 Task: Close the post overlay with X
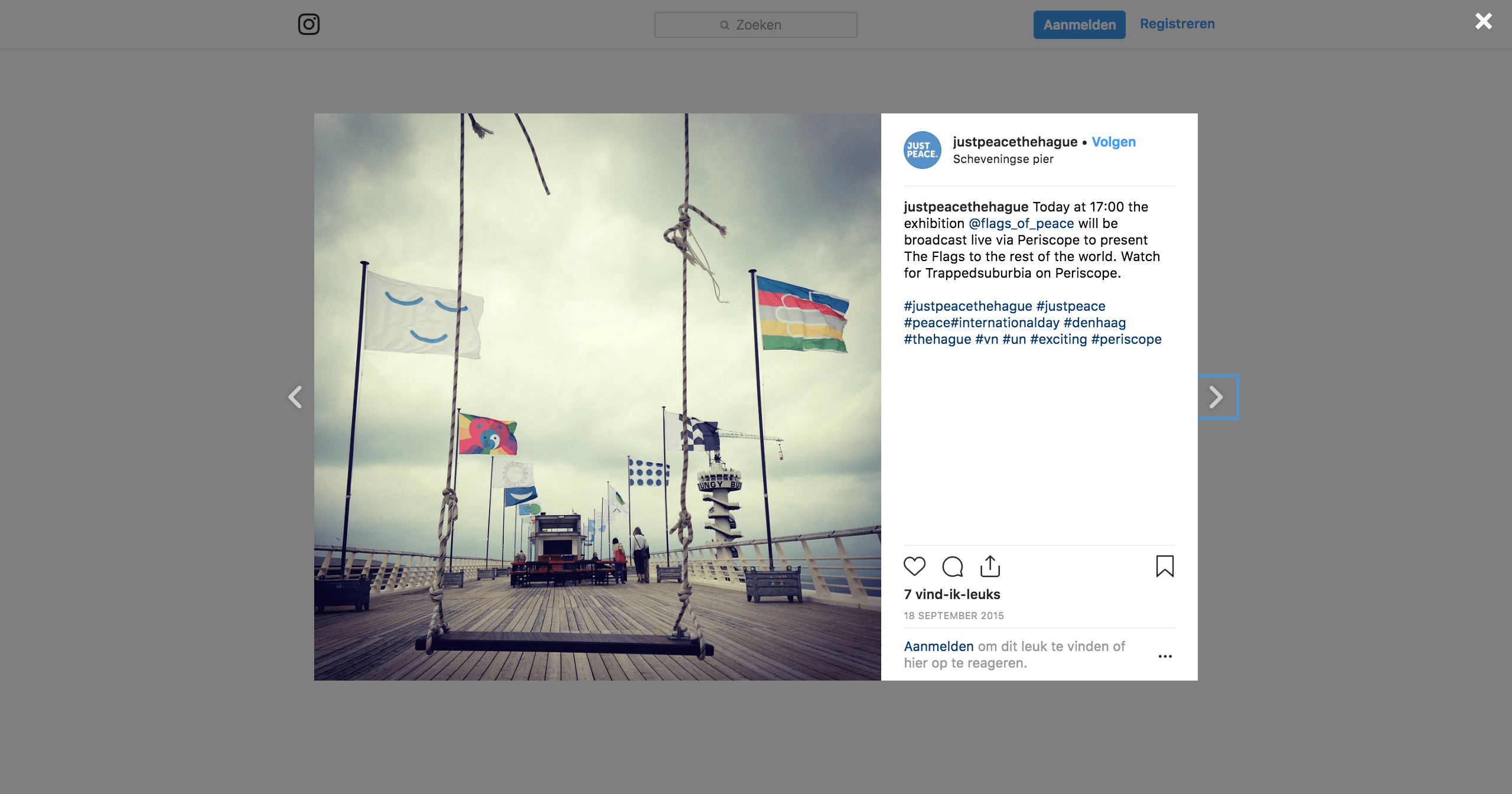pyautogui.click(x=1483, y=21)
